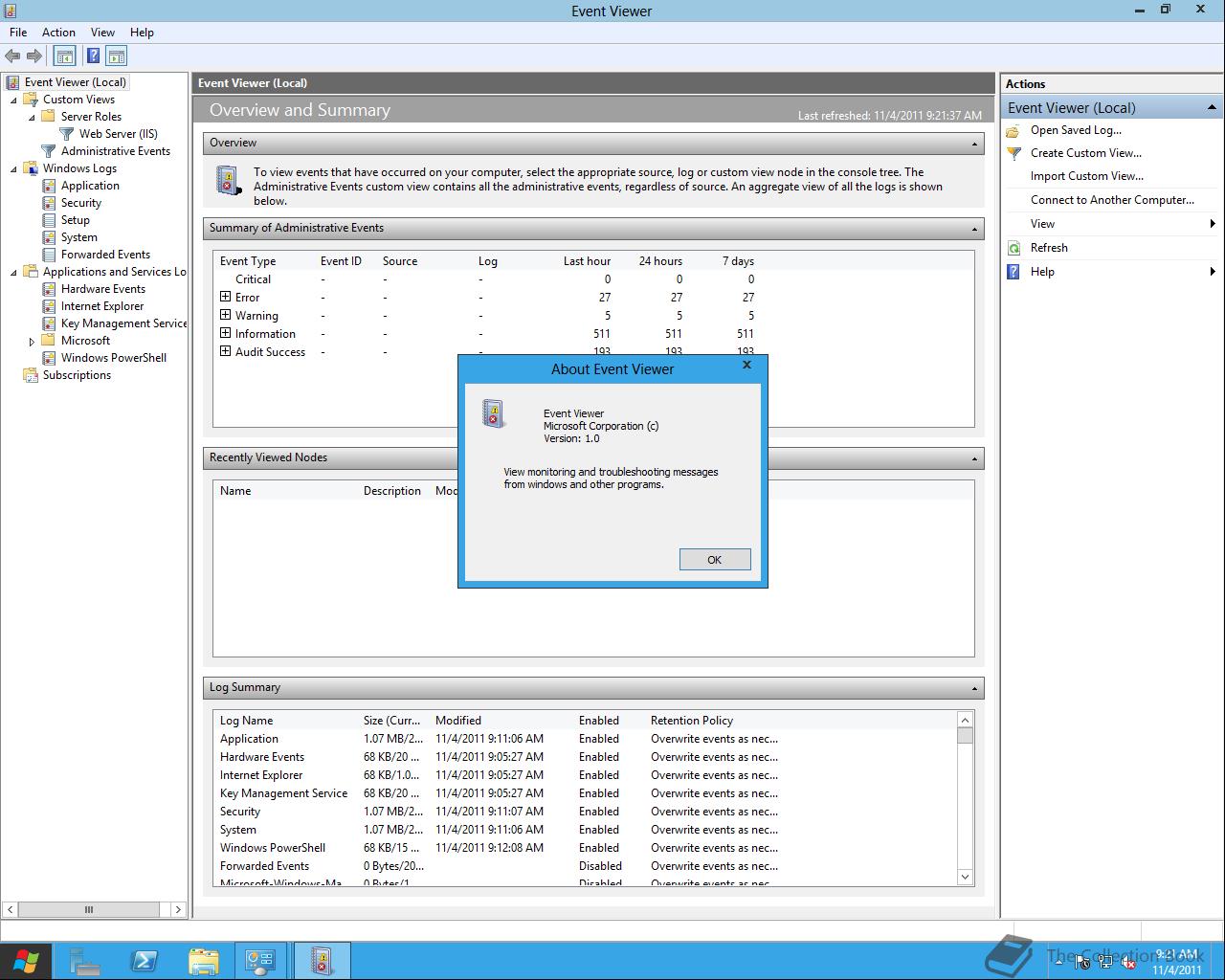Click the Administrative Events filter icon
The width and height of the screenshot is (1225, 980).
[49, 151]
